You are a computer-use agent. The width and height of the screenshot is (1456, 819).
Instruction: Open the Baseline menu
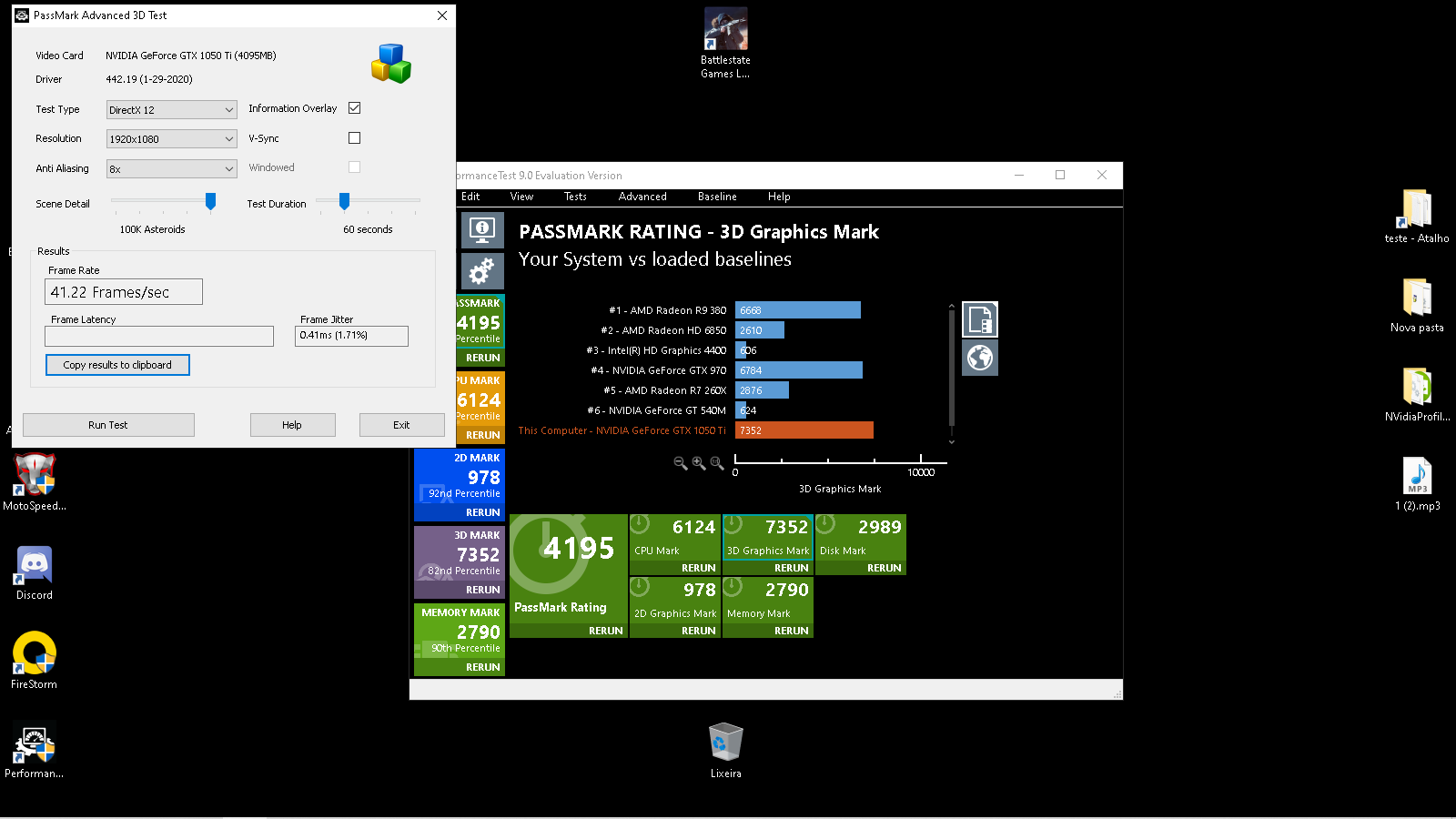pyautogui.click(x=717, y=197)
